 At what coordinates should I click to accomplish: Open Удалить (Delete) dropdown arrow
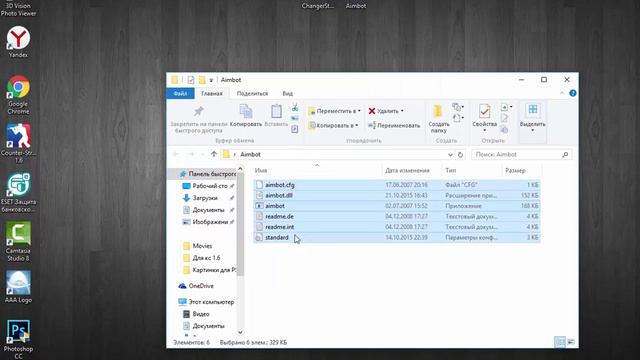coord(402,111)
